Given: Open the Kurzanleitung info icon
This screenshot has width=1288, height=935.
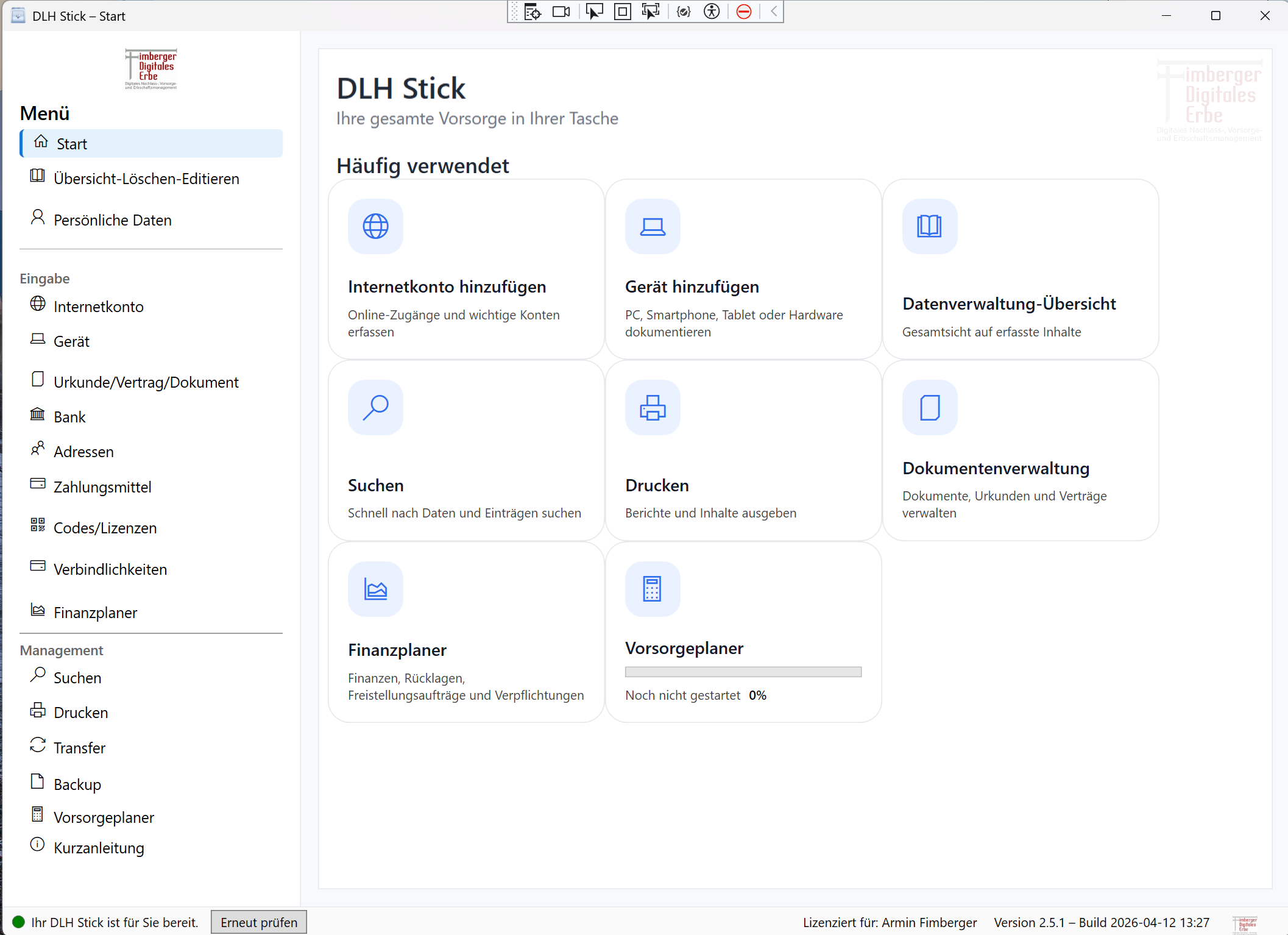Looking at the screenshot, I should pyautogui.click(x=38, y=845).
